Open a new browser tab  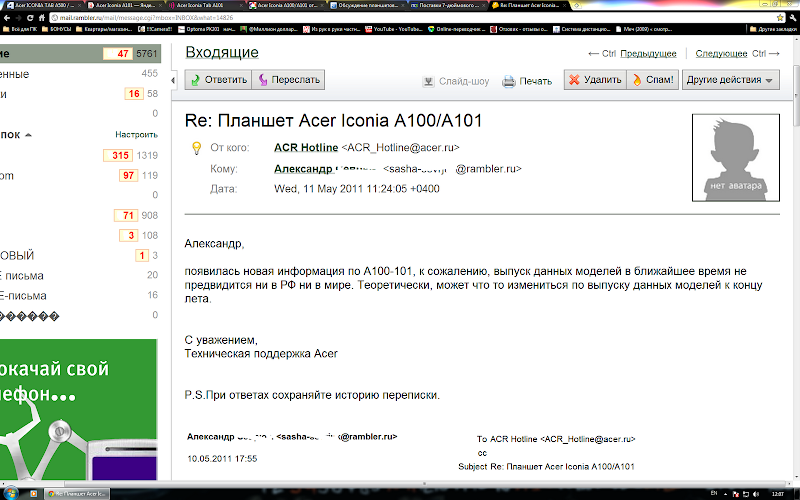tap(577, 5)
